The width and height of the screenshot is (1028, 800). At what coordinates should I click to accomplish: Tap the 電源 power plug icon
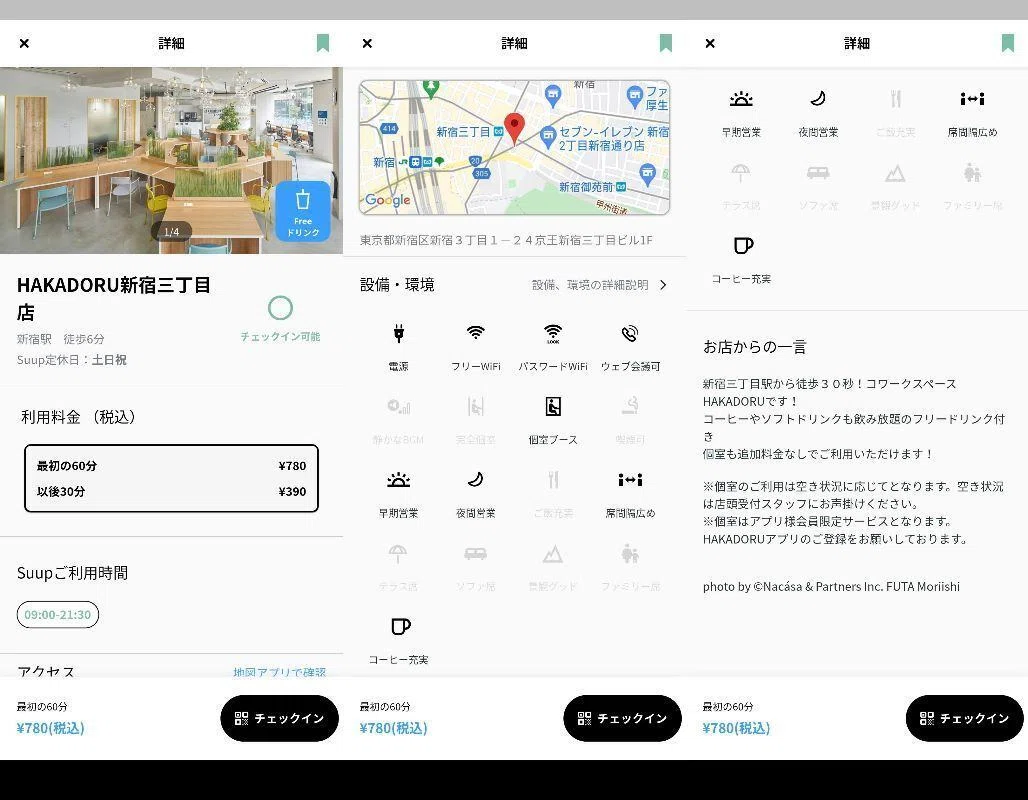pos(398,333)
